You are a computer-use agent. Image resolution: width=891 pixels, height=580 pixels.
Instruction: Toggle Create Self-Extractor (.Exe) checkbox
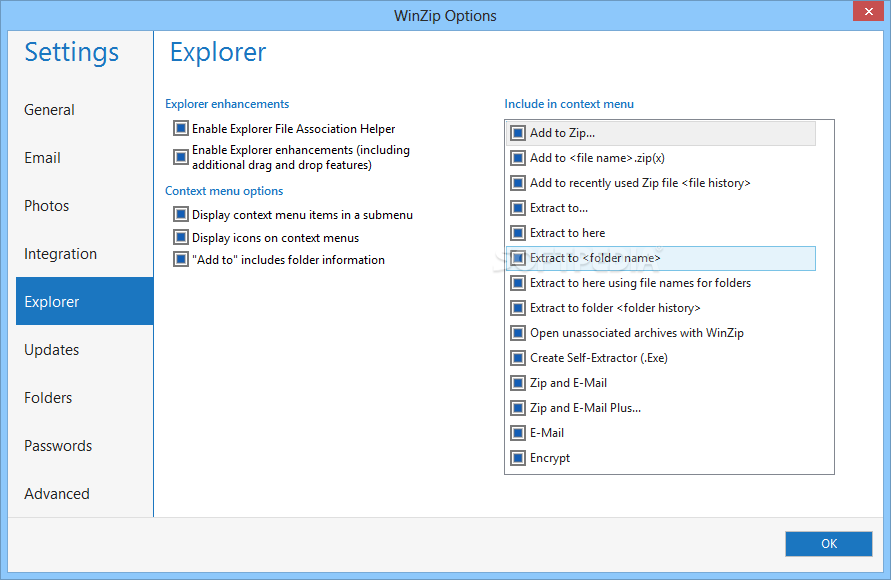pos(518,358)
